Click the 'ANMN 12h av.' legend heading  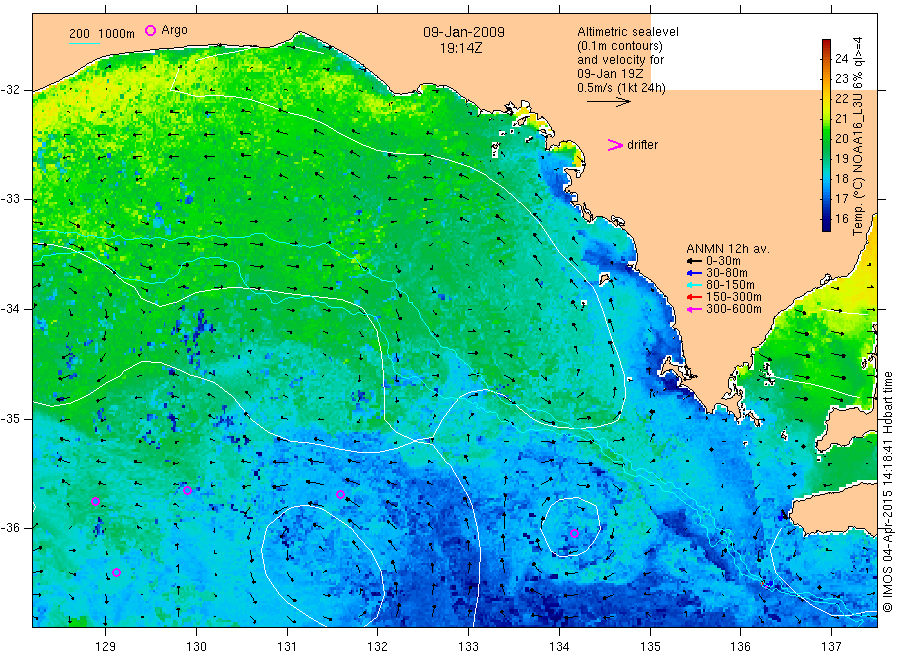[728, 249]
